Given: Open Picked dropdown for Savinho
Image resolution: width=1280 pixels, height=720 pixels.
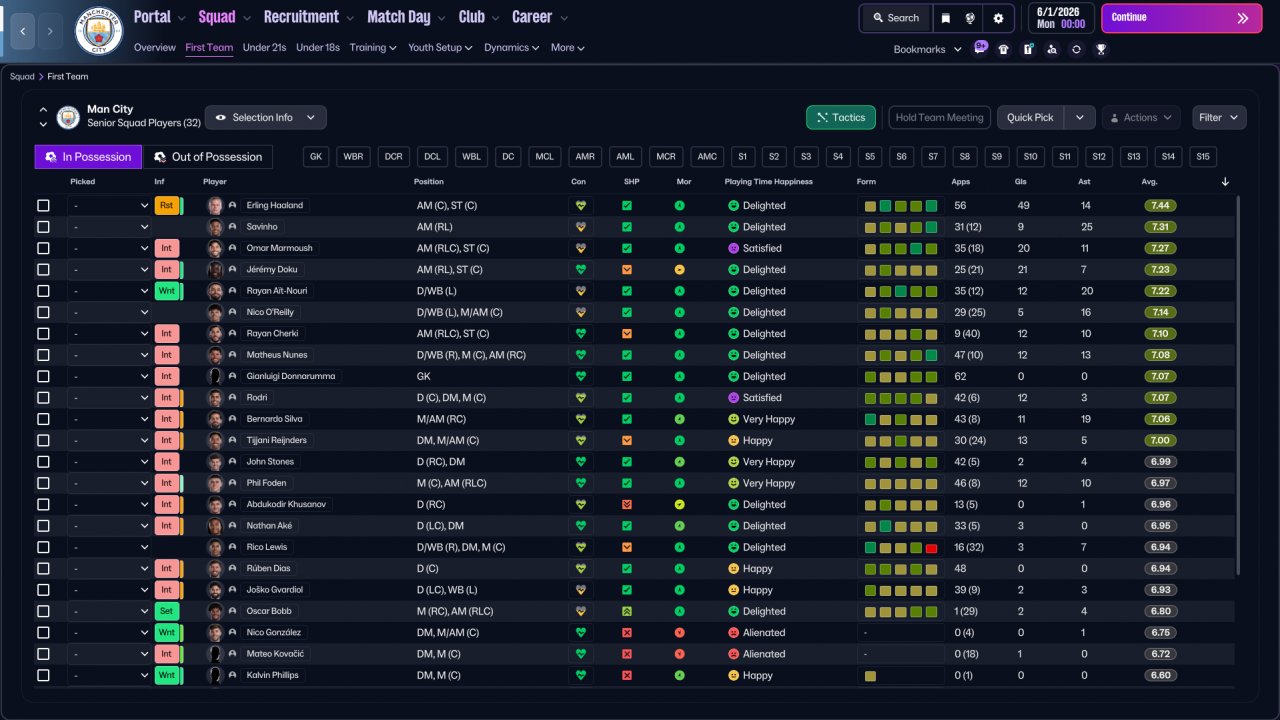Looking at the screenshot, I should tap(109, 227).
